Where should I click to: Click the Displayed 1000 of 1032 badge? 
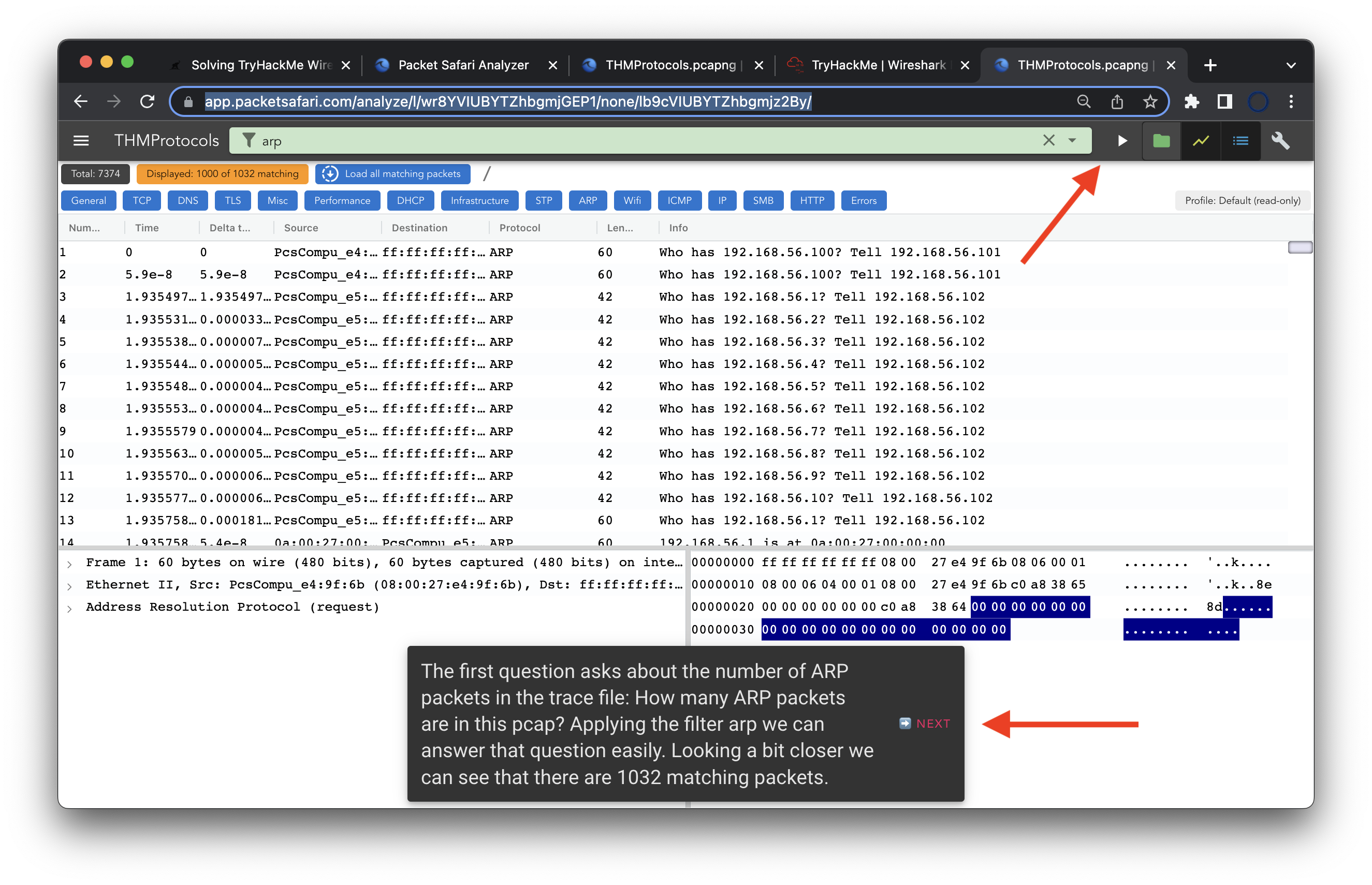tap(223, 173)
